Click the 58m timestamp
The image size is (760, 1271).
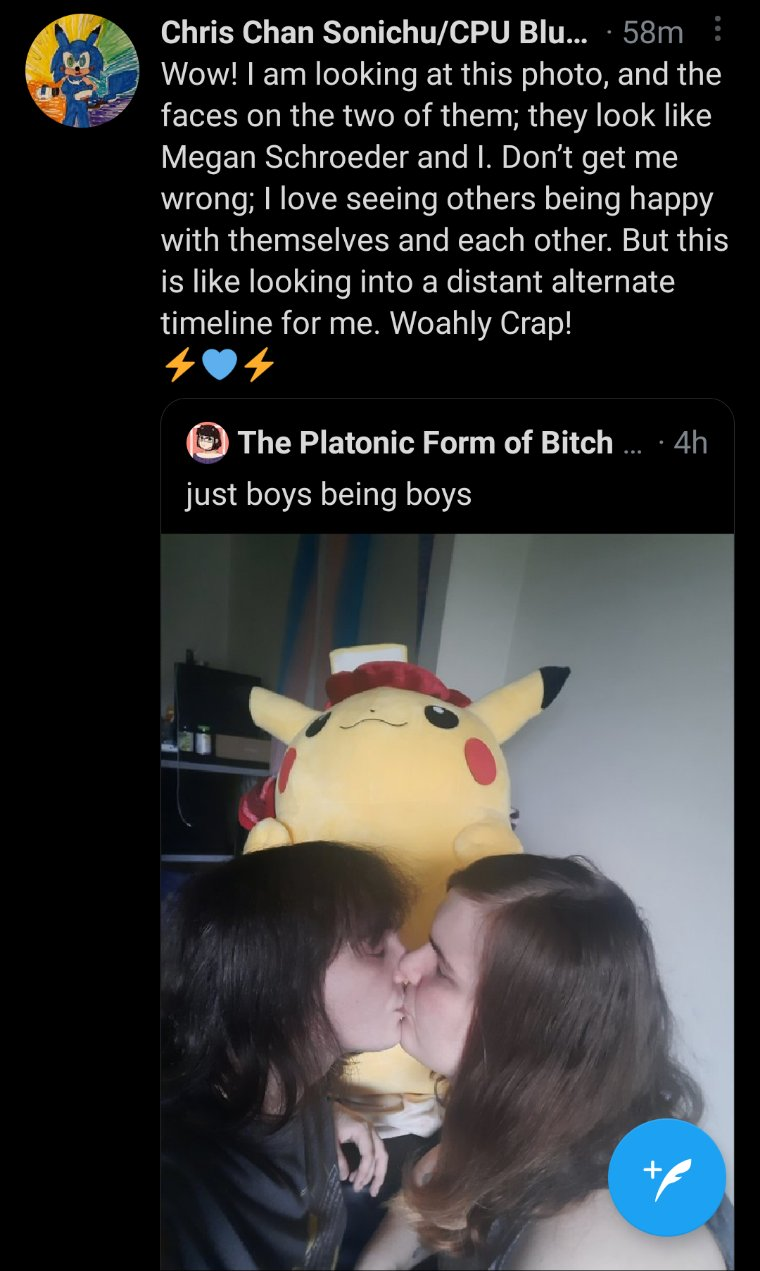(652, 32)
